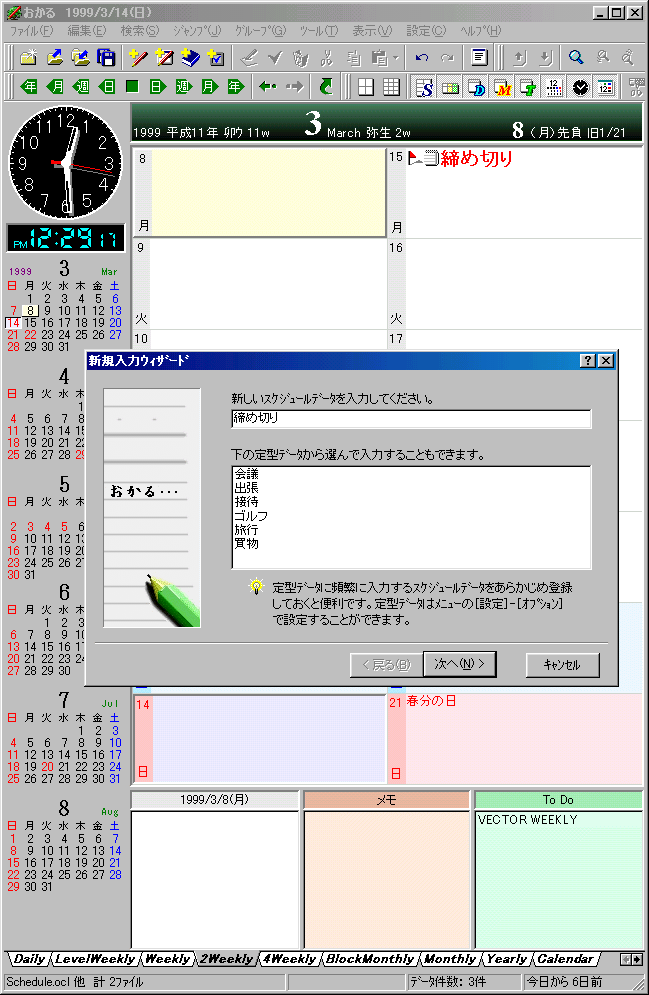
Task: Click the up-arrow move item icon
Action: click(x=520, y=58)
